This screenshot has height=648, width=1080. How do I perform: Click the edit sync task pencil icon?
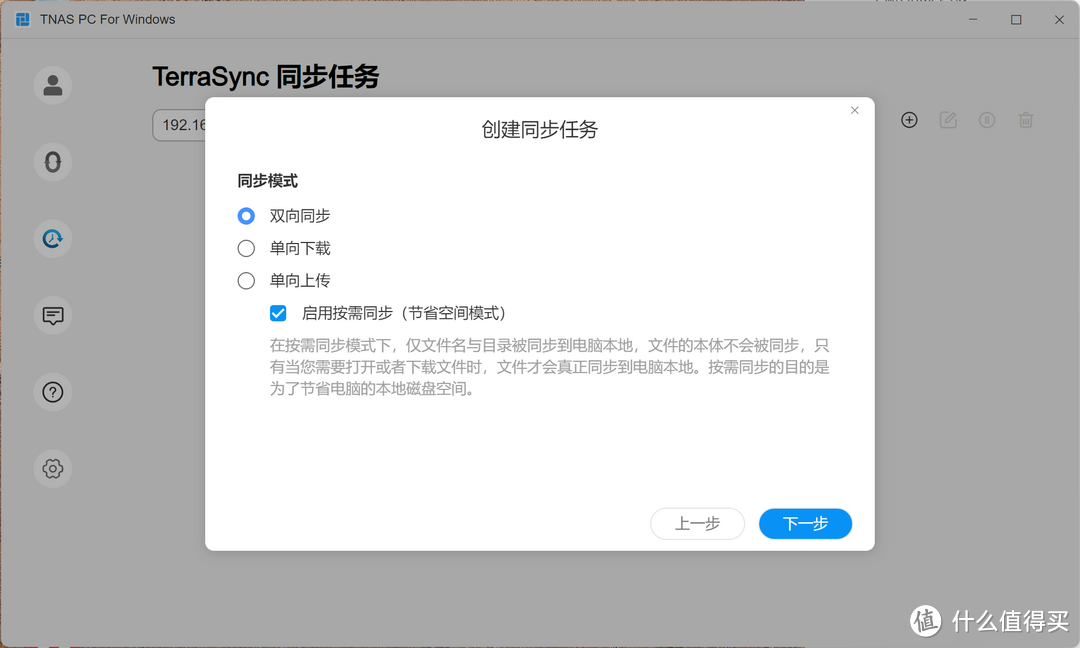pos(948,120)
